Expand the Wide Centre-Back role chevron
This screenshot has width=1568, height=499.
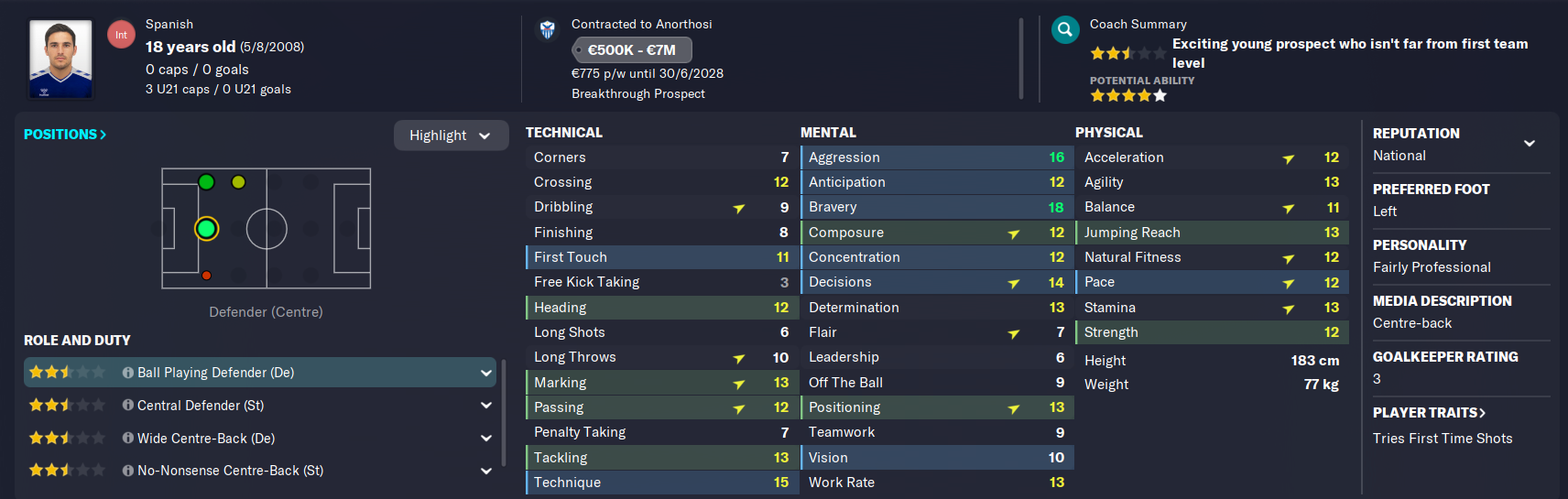point(485,438)
